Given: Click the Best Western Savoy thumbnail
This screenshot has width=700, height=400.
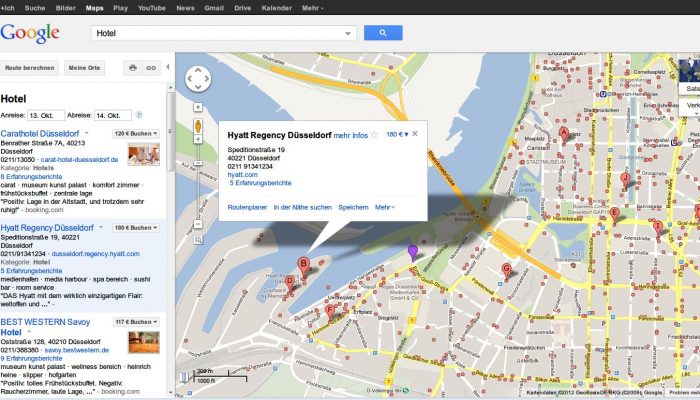Looking at the screenshot, I should point(144,342).
